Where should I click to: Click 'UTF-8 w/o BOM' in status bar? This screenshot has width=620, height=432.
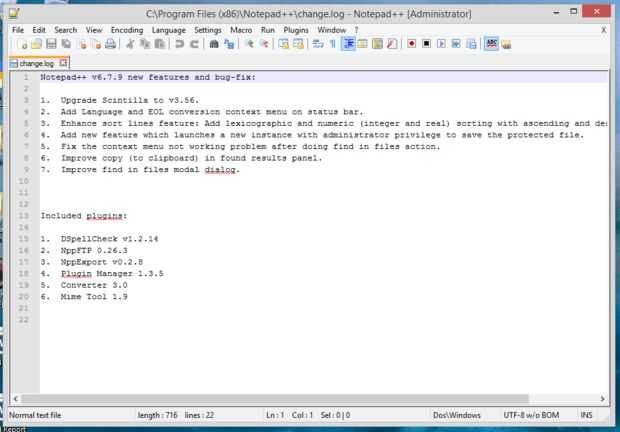click(x=531, y=415)
